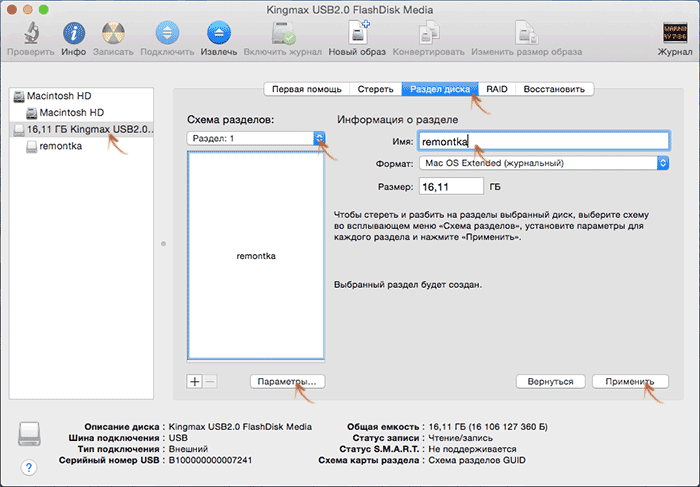Click the help question mark icon
This screenshot has width=700, height=487.
click(x=29, y=466)
